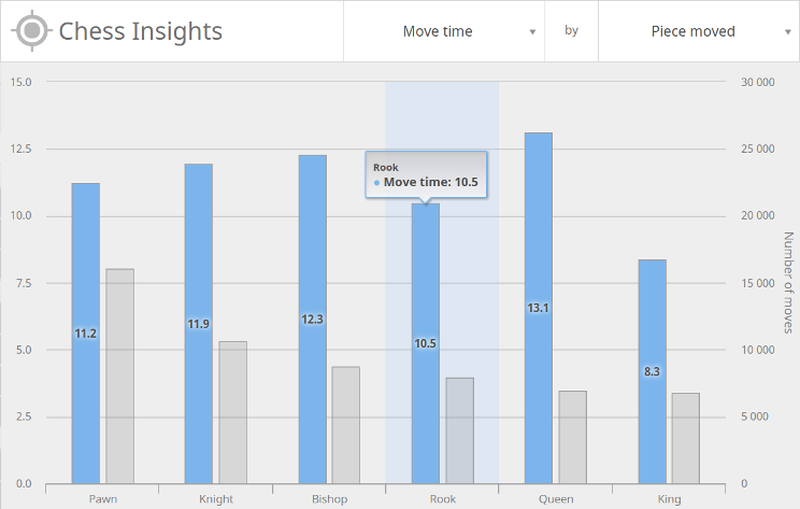The height and width of the screenshot is (509, 800).
Task: Click the Chess Insights target logo icon
Action: tap(32, 31)
